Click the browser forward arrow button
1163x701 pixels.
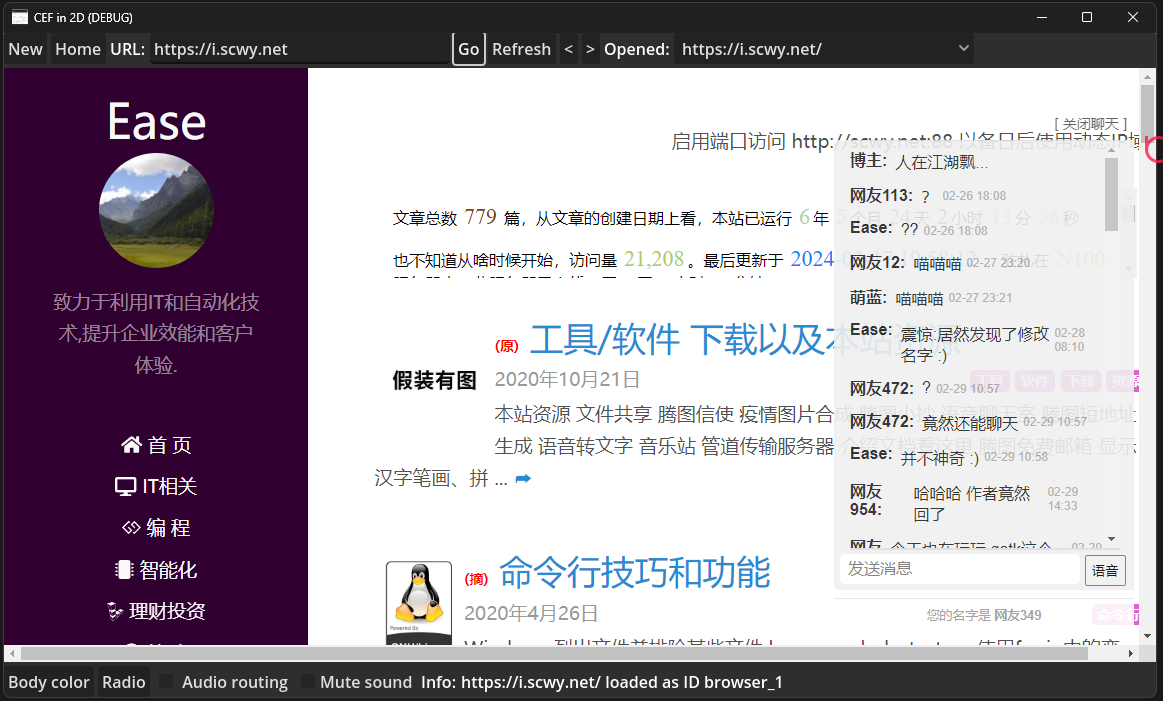click(x=590, y=49)
